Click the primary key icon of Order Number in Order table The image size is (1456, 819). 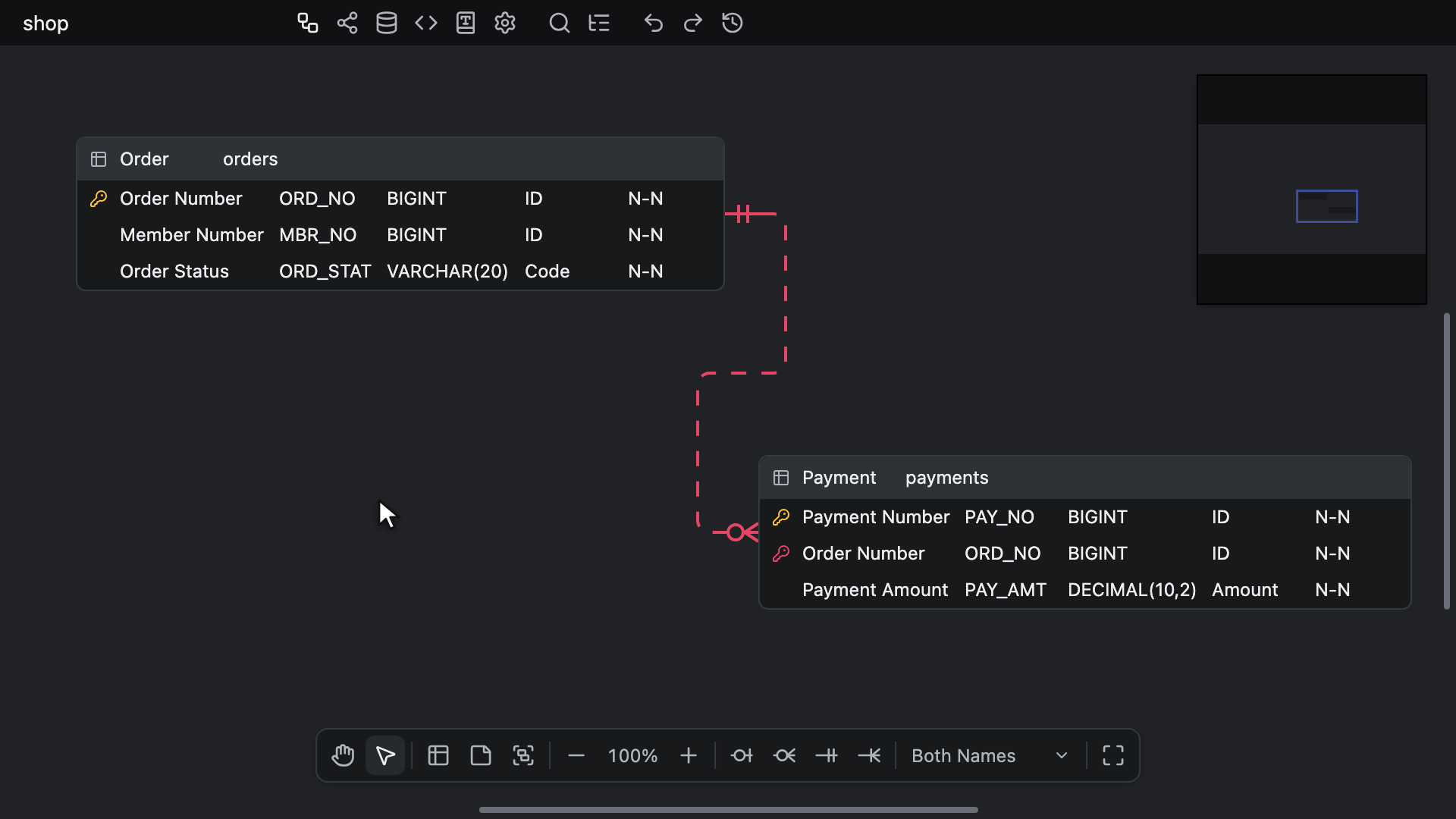[99, 199]
